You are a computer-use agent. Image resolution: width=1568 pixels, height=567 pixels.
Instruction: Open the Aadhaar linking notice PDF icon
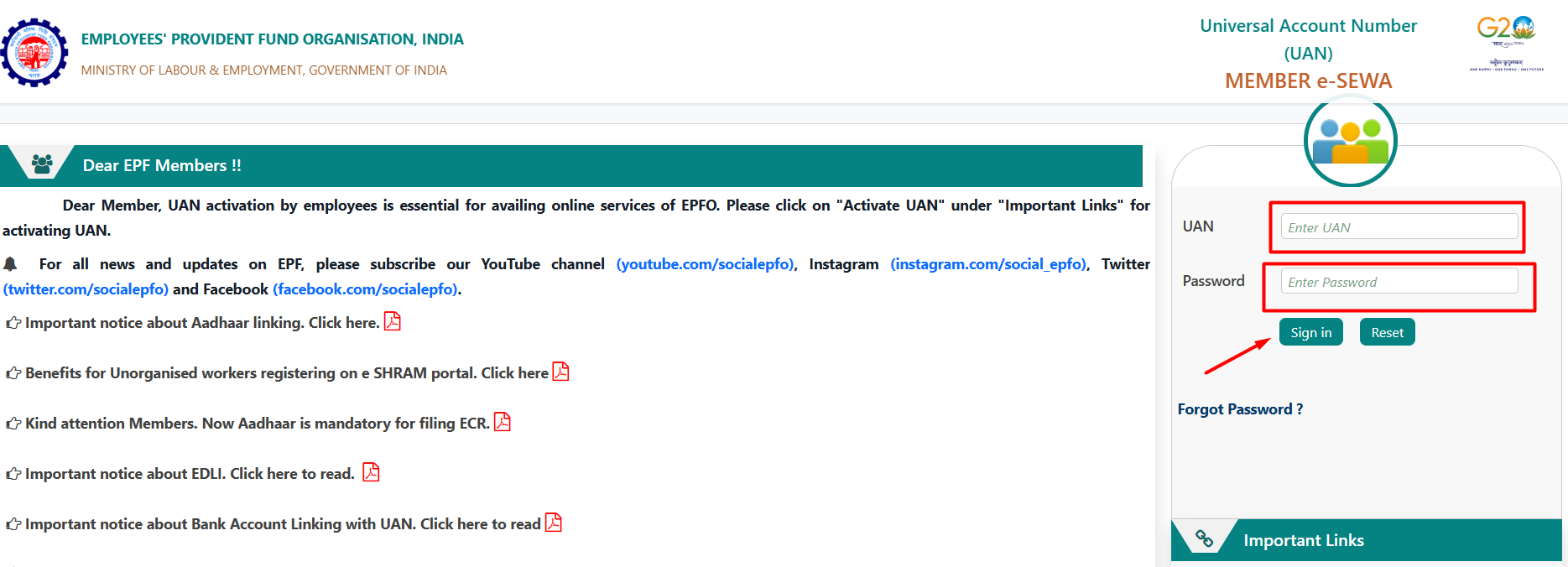(x=392, y=321)
